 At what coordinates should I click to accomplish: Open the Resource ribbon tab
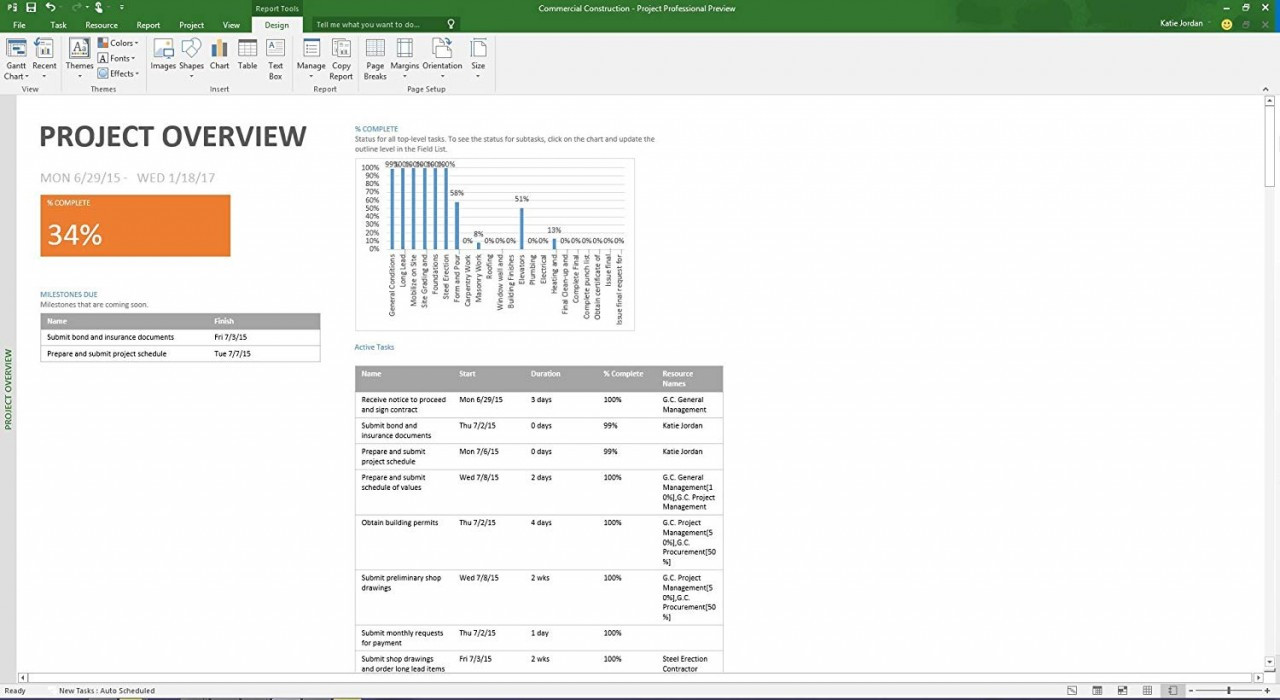[x=101, y=25]
